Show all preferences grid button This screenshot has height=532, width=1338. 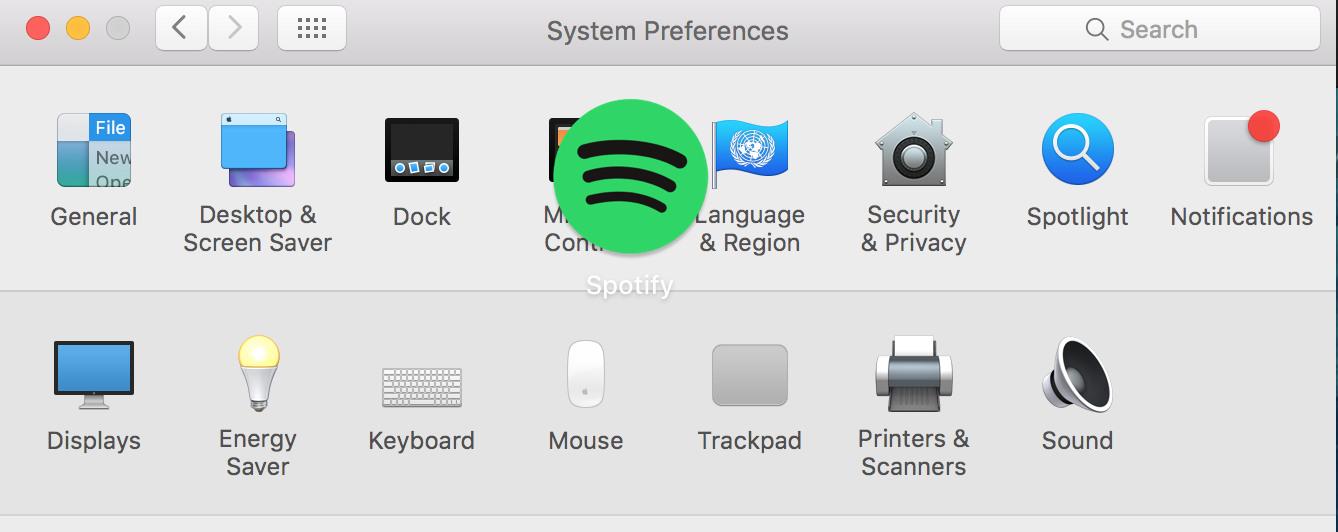(x=312, y=28)
